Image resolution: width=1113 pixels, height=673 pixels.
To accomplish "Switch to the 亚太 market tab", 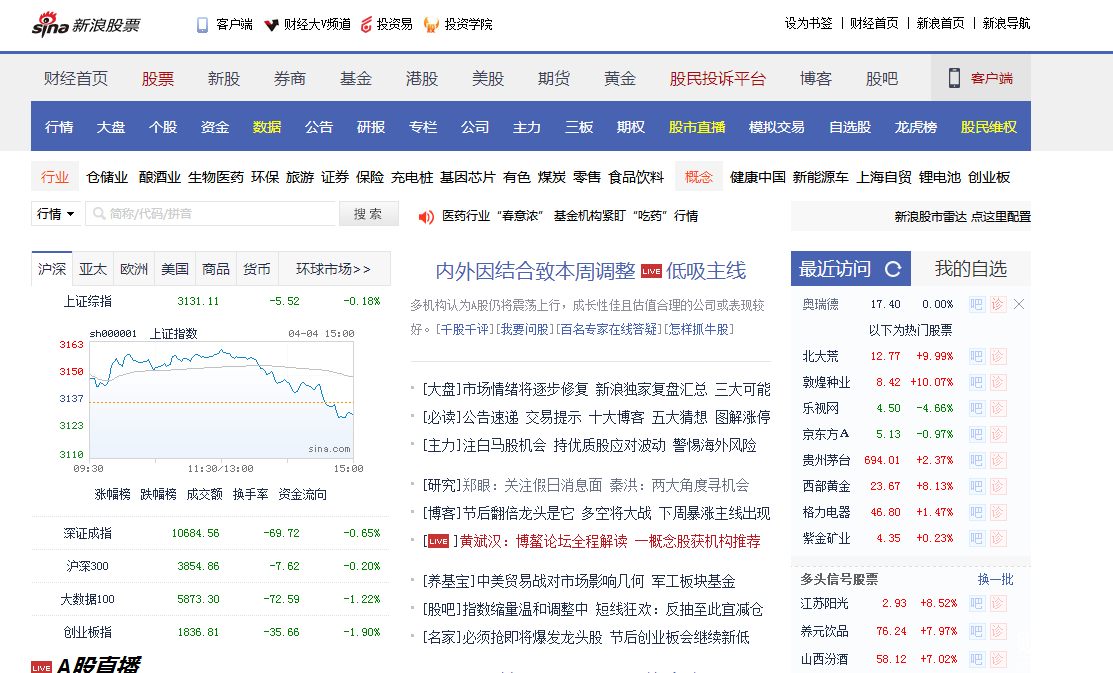I will (93, 269).
